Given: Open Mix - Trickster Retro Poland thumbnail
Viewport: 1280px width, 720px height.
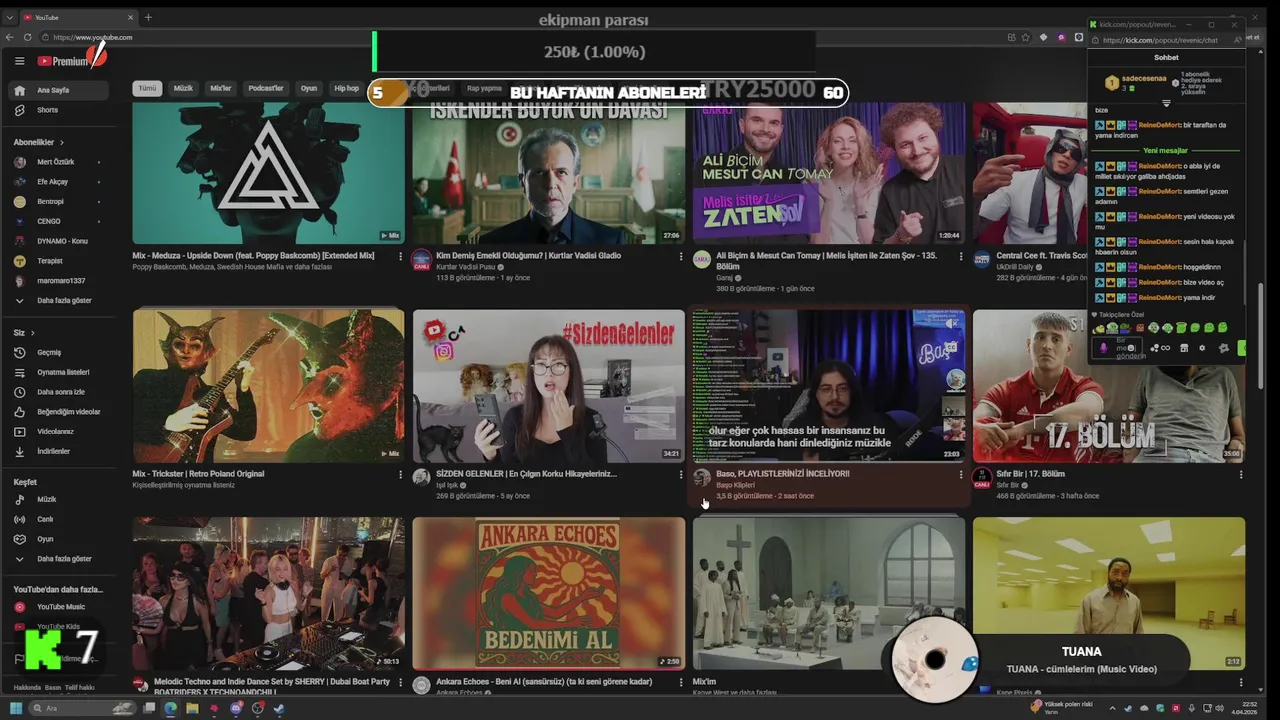Looking at the screenshot, I should click(x=268, y=385).
